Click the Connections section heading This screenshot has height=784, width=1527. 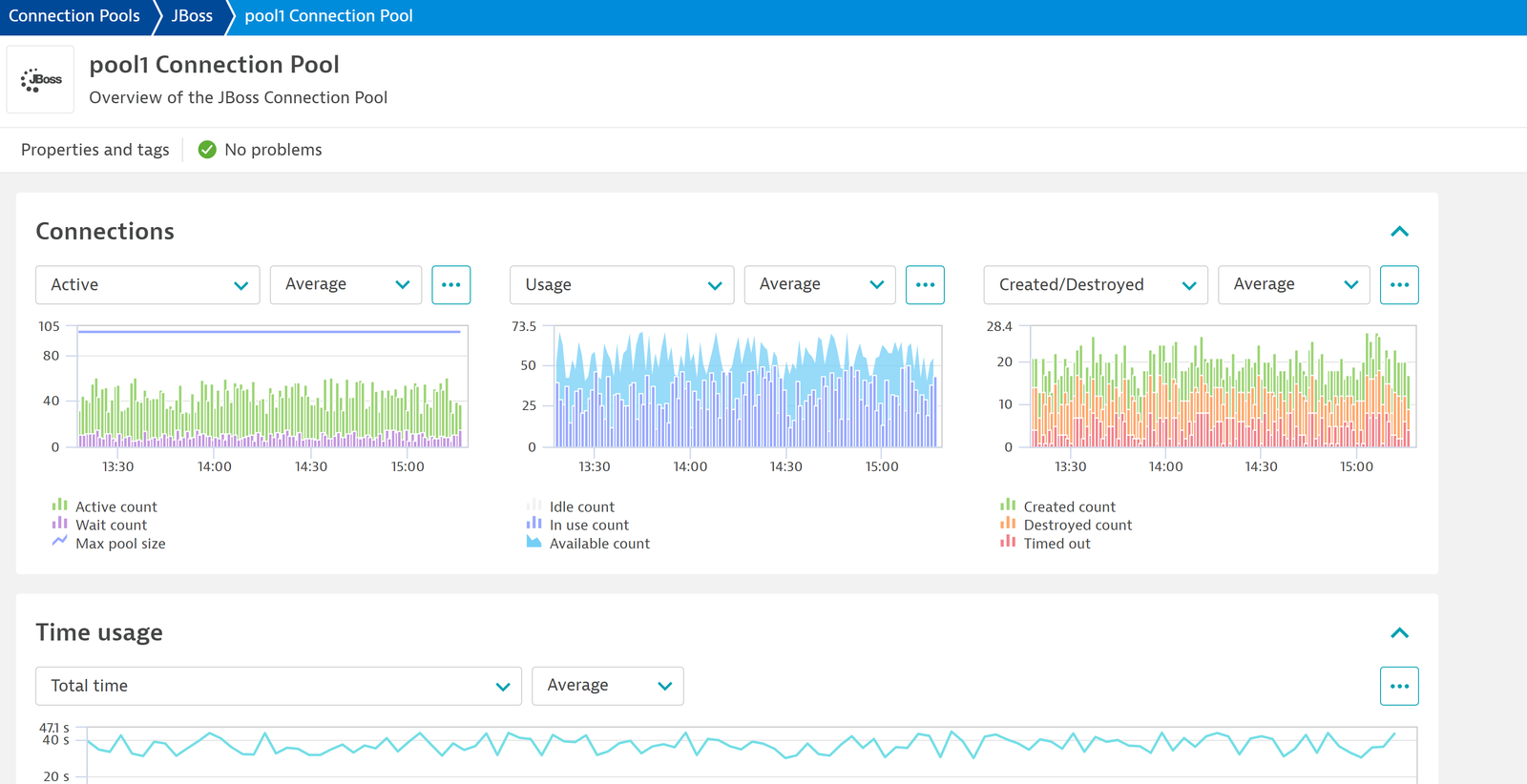(x=105, y=232)
